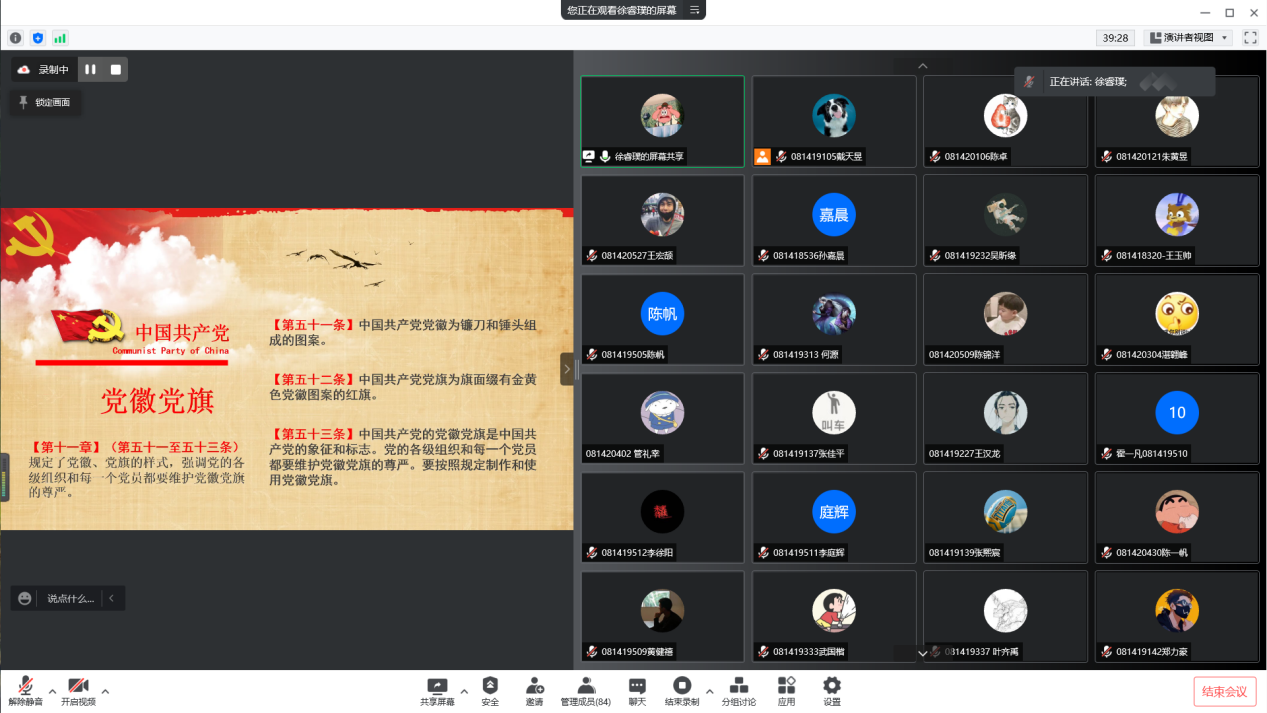1267x713 pixels.
Task: Click muted mic icon of 081419142郑力豪
Action: 1107,652
